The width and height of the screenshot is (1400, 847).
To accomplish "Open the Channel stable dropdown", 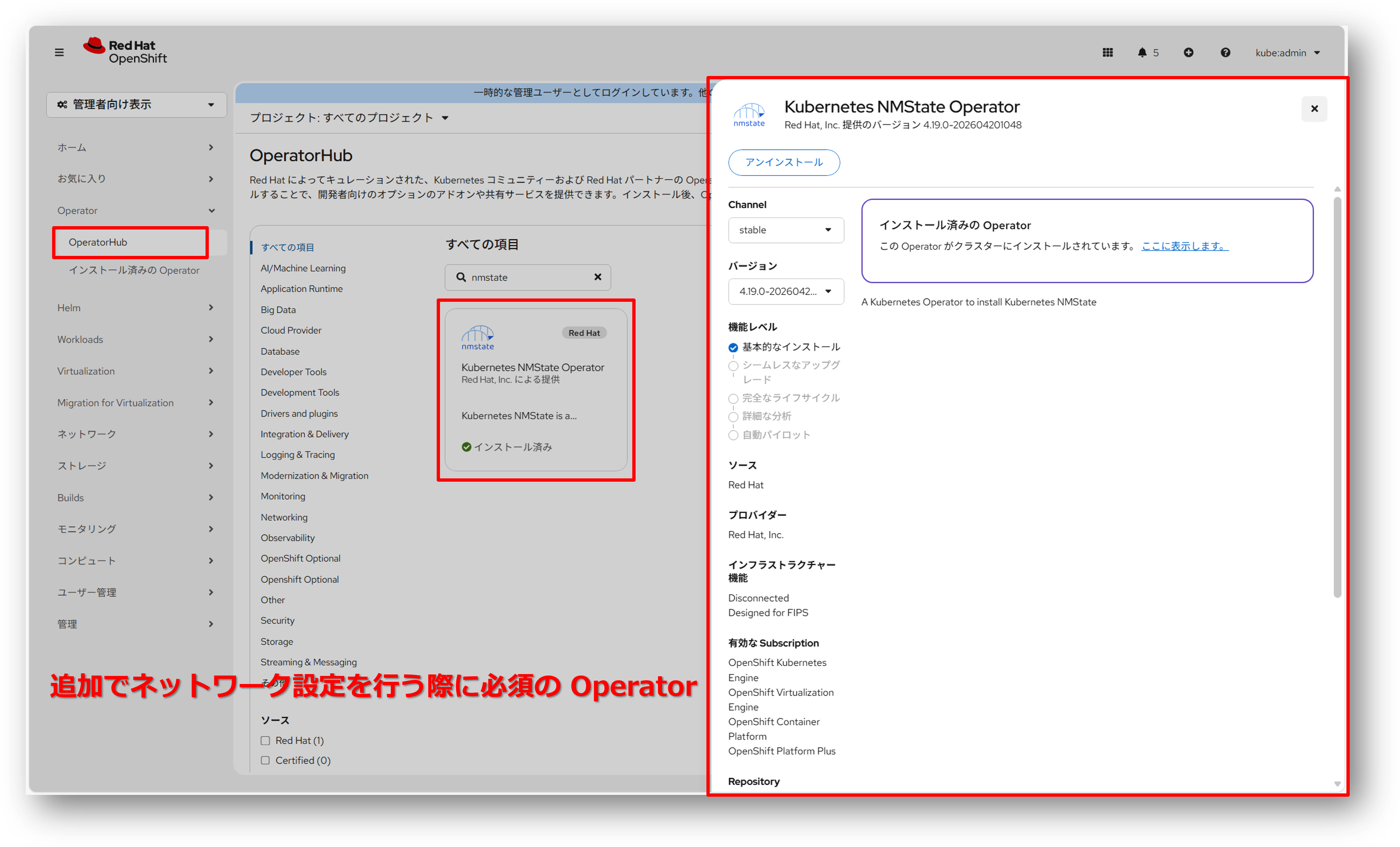I will pos(786,230).
